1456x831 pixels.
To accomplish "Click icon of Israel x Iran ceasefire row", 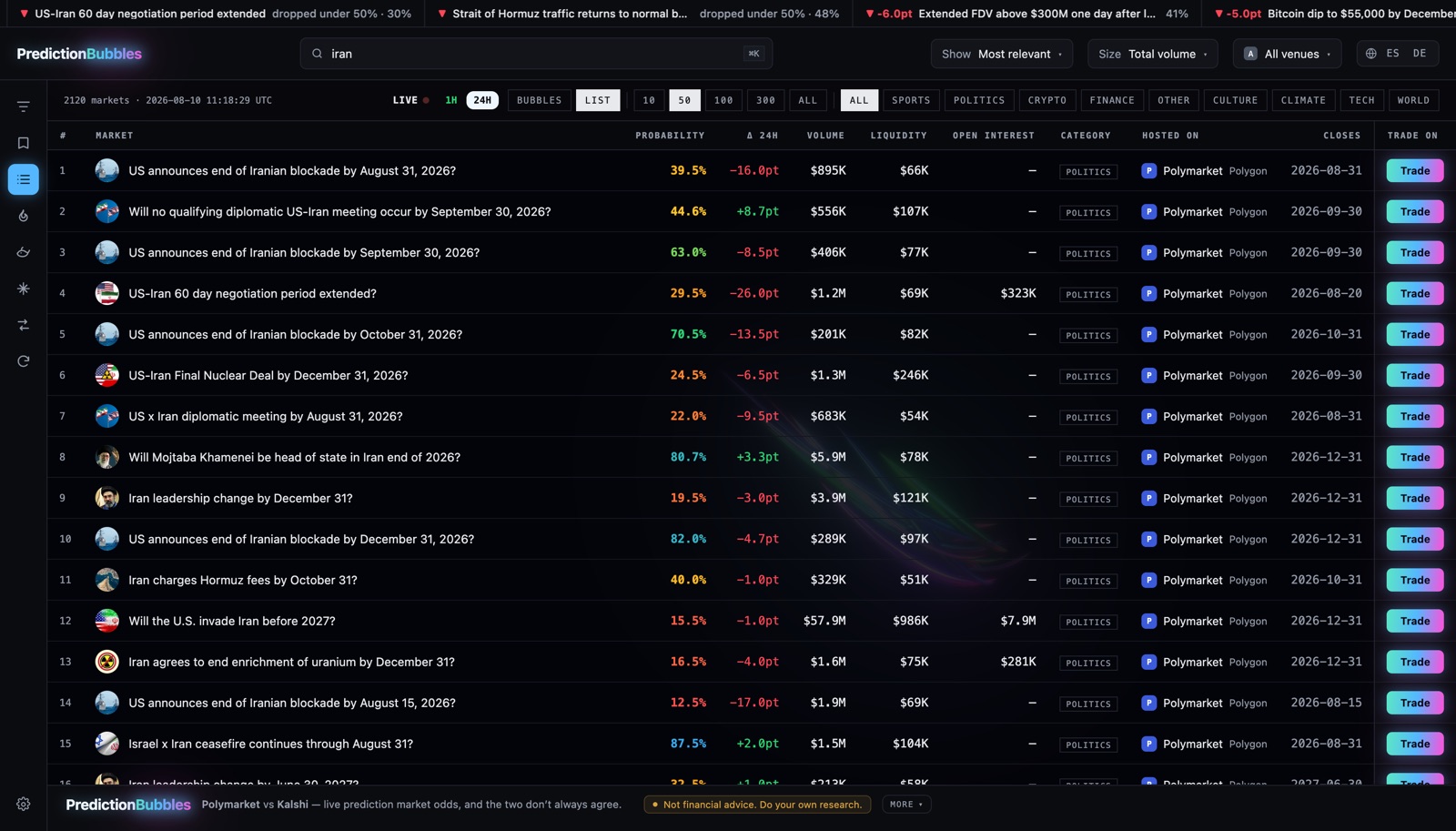I will [107, 744].
